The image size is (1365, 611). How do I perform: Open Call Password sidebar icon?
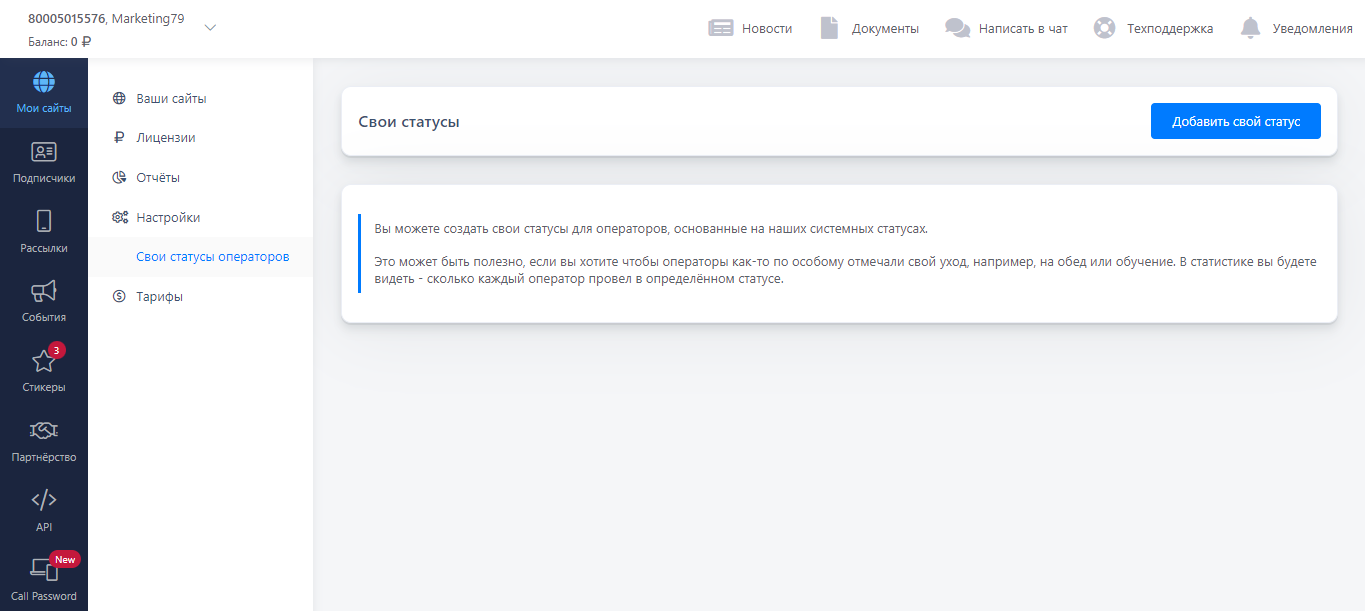(x=44, y=570)
